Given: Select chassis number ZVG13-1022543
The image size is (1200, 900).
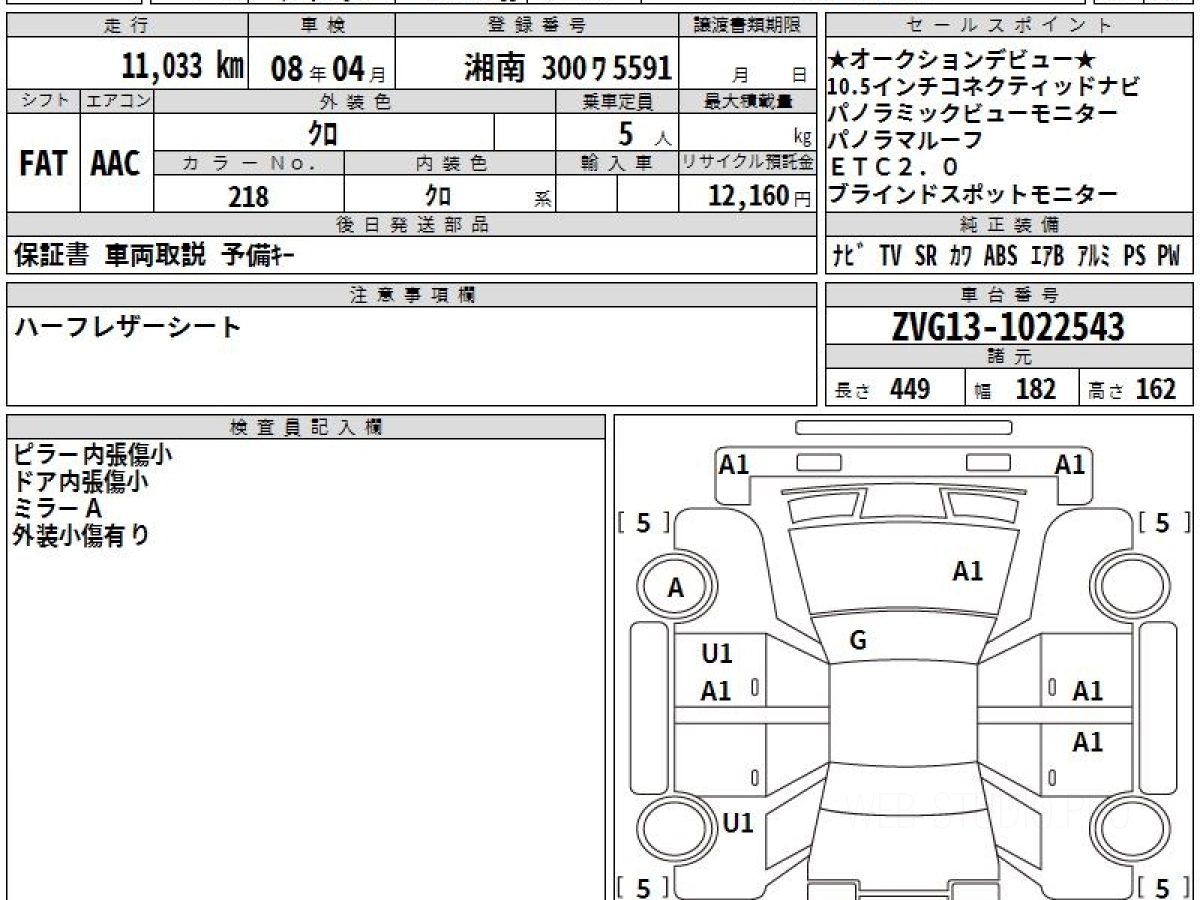Looking at the screenshot, I should point(1008,326).
